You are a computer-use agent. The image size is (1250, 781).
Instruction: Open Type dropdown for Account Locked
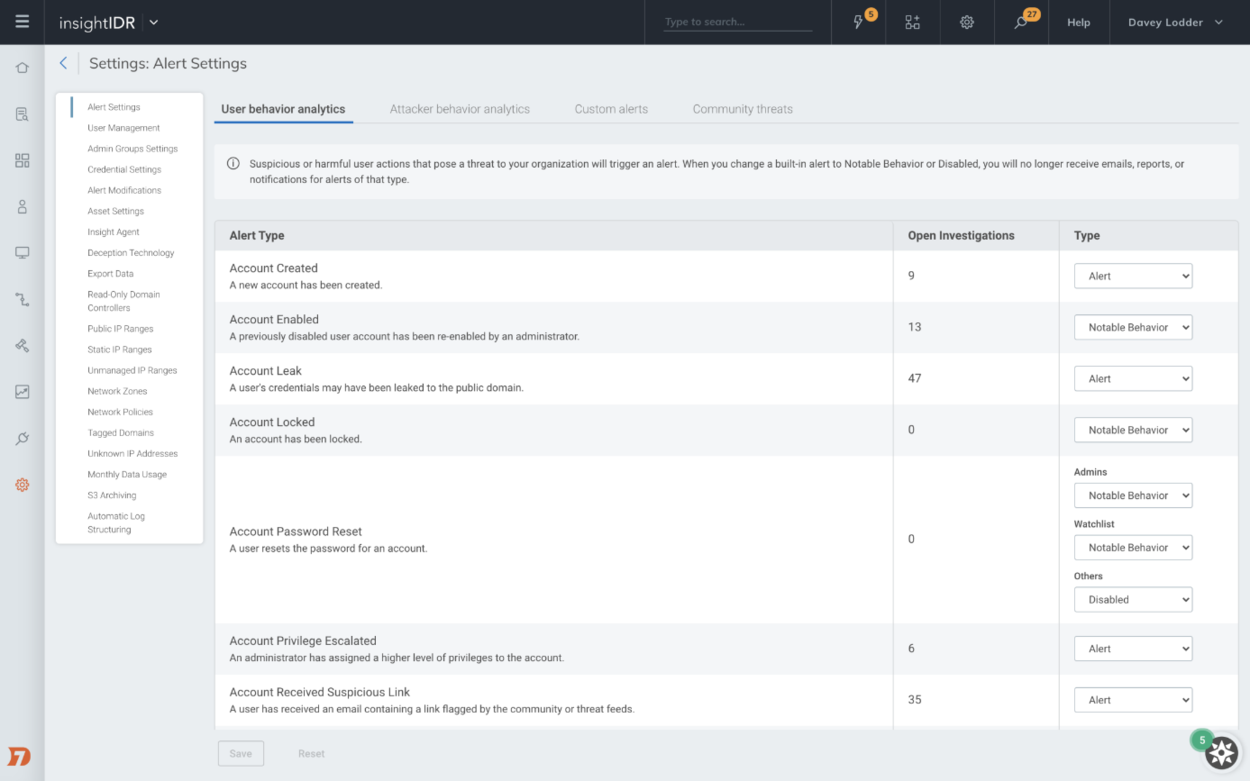[x=1133, y=430]
